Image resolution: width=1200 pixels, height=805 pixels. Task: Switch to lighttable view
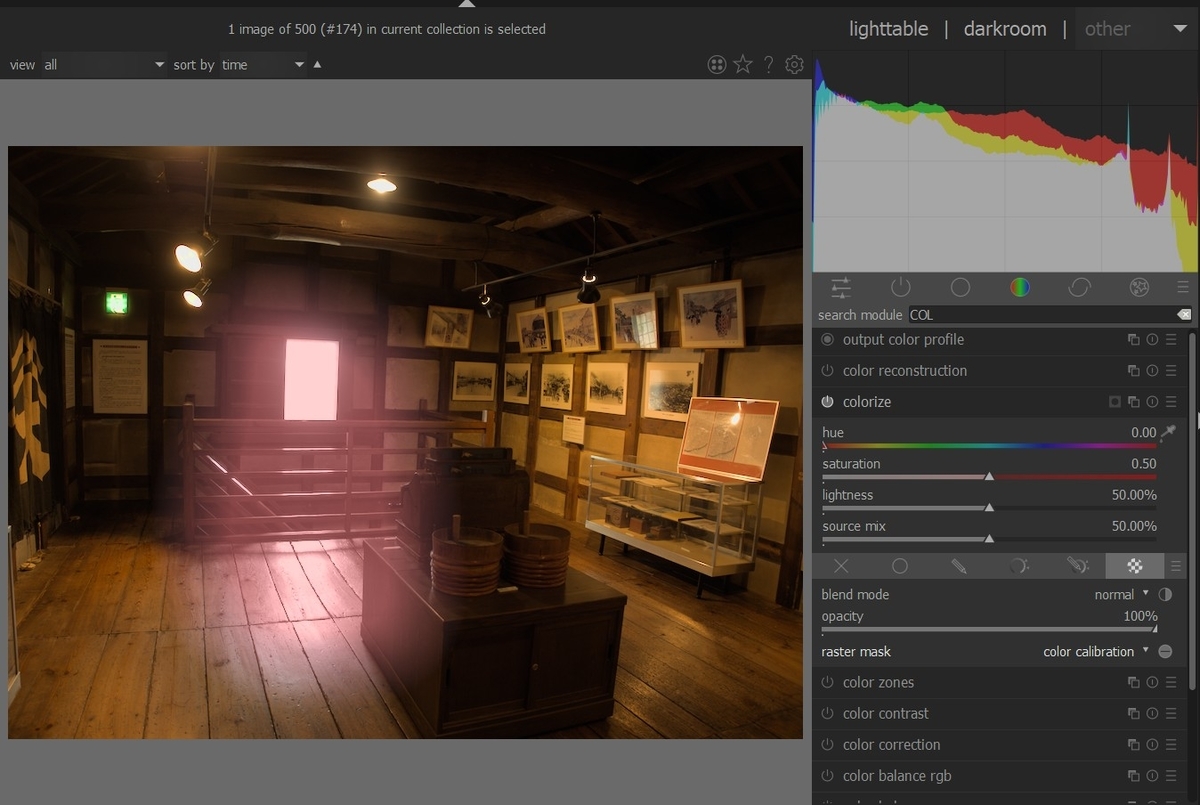pos(888,29)
